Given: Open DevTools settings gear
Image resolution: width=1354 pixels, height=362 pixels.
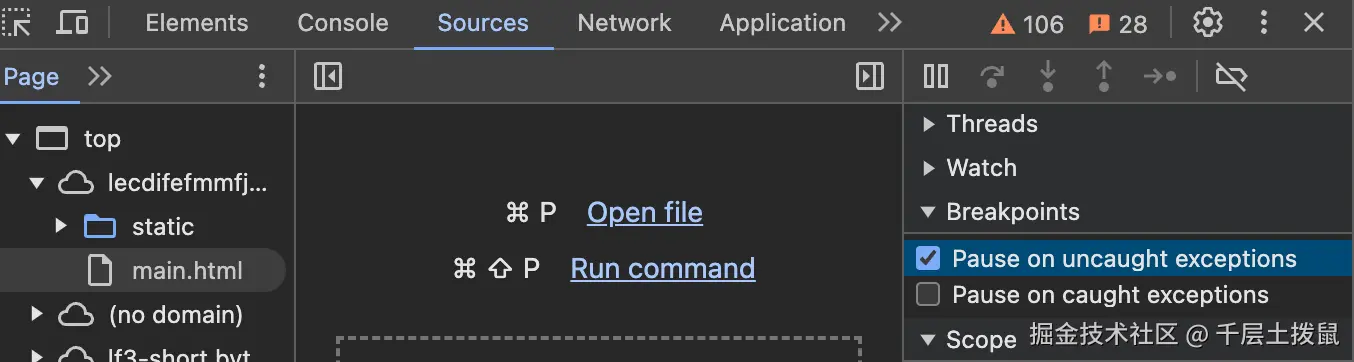Looking at the screenshot, I should click(1209, 22).
